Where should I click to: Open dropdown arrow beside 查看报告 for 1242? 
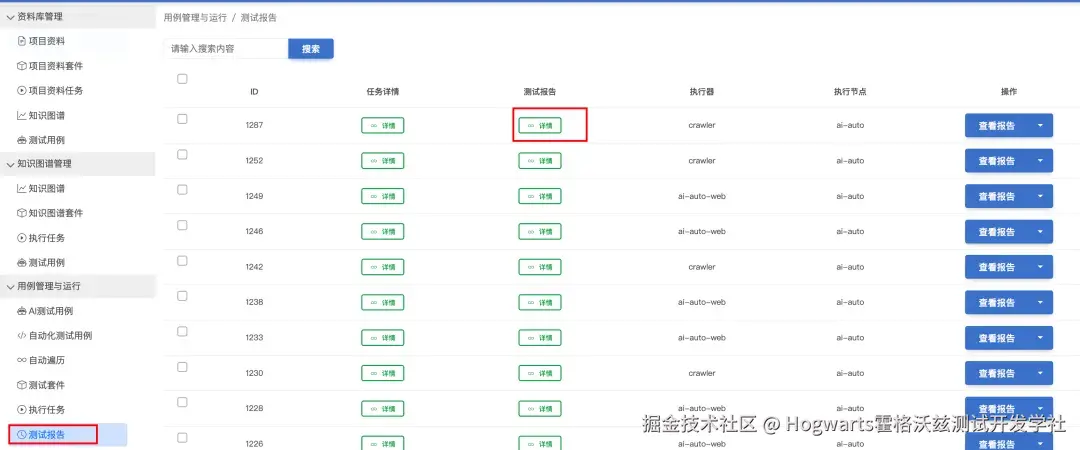(x=1041, y=267)
